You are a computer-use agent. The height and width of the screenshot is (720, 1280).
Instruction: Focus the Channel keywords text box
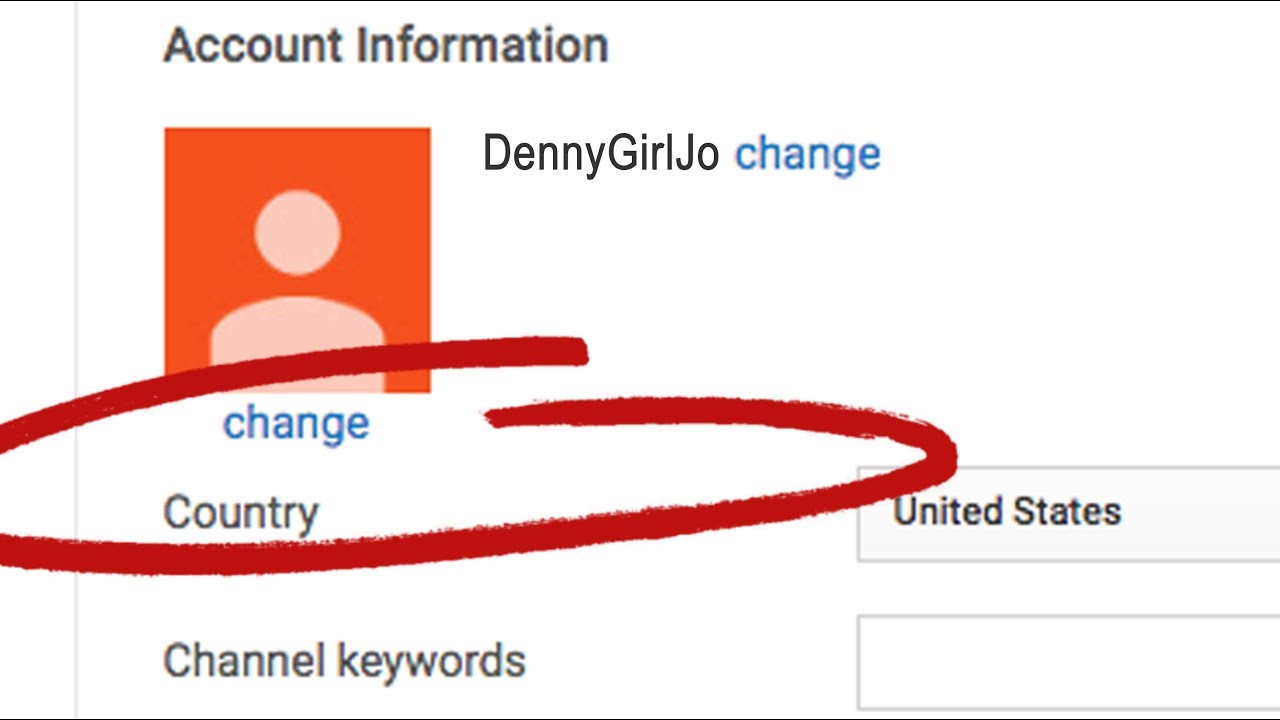pyautogui.click(x=1068, y=662)
